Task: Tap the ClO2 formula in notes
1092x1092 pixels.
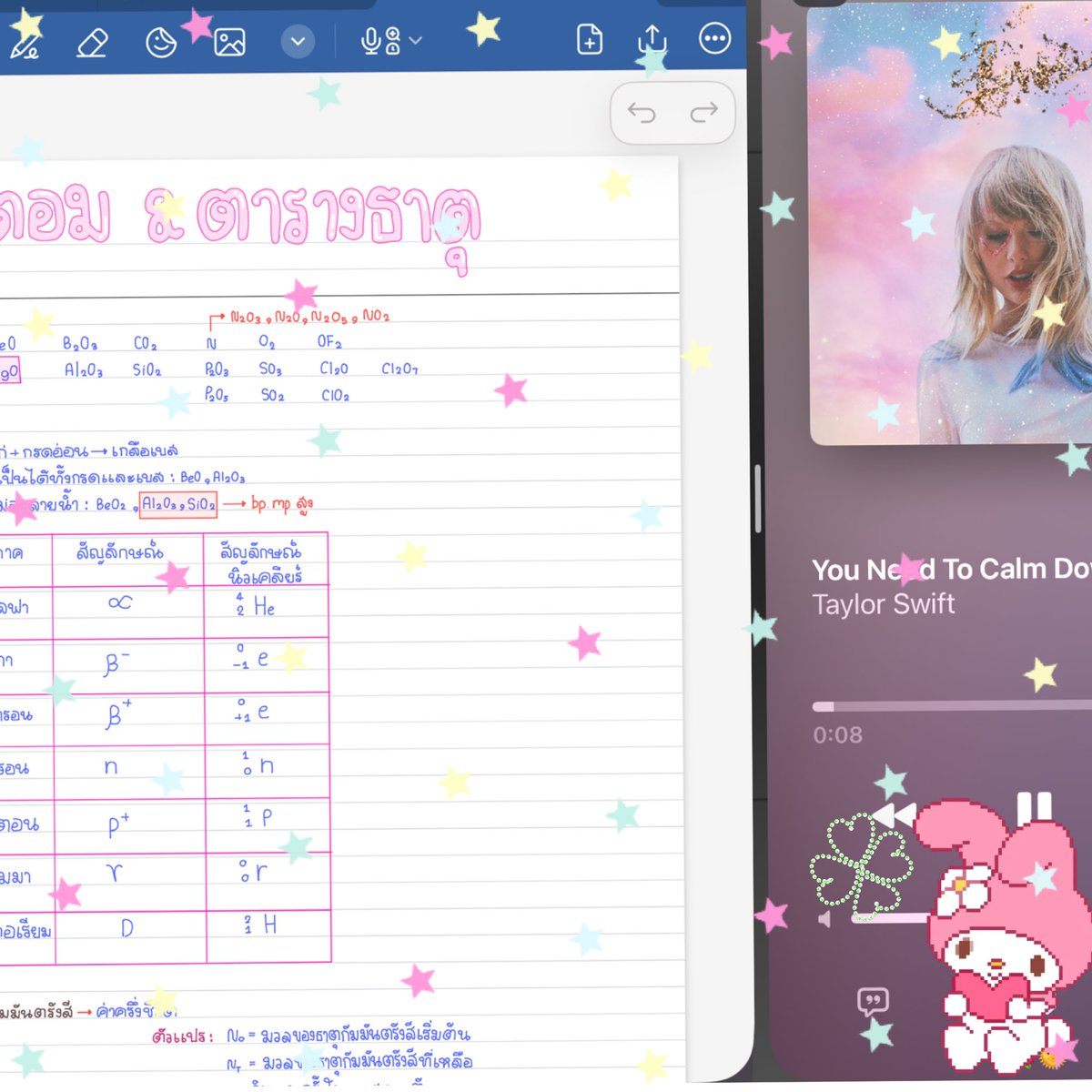Action: coord(335,395)
